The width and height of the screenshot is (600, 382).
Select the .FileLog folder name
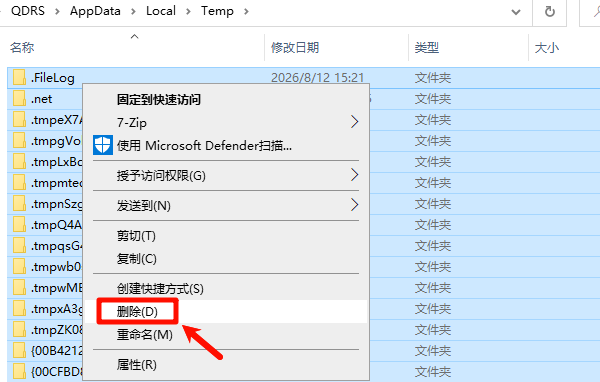click(x=53, y=78)
